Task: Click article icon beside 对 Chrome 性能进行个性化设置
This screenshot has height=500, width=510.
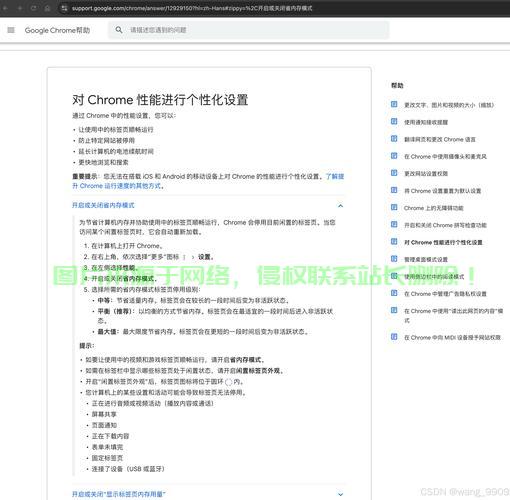Action: pos(394,242)
